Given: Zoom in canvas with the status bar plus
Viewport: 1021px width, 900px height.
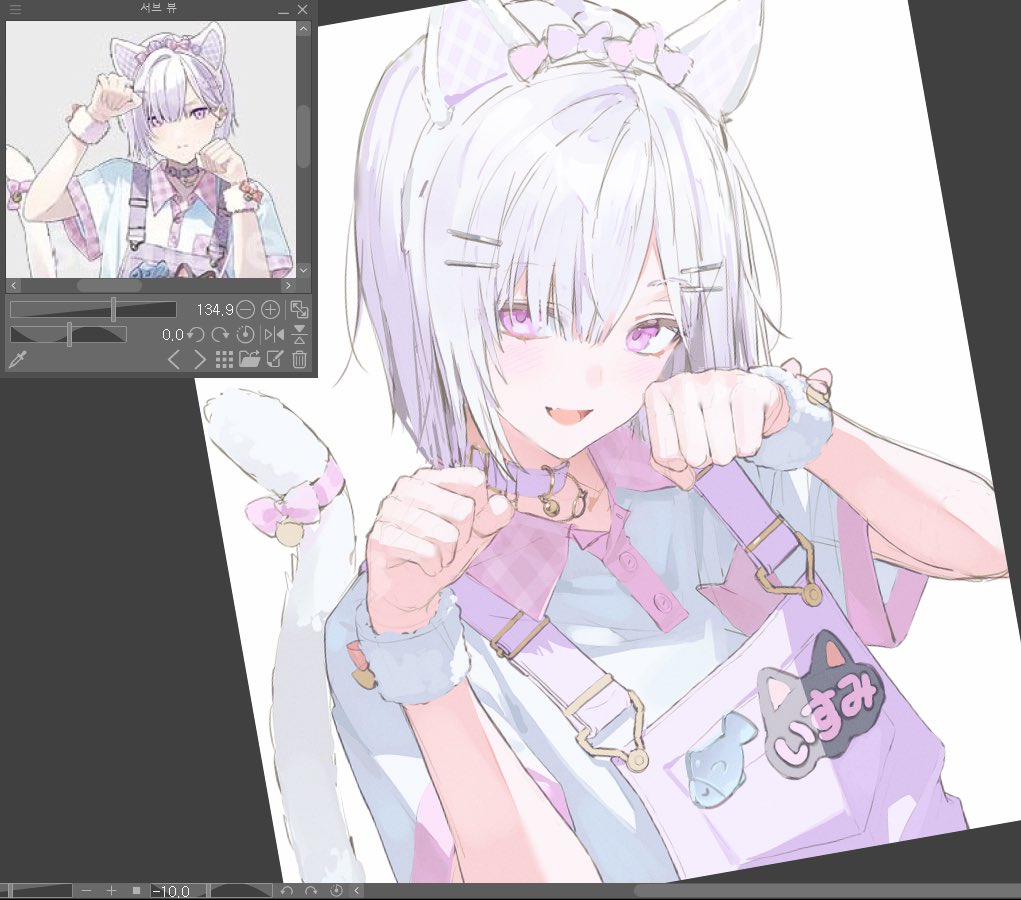Looking at the screenshot, I should pyautogui.click(x=111, y=891).
